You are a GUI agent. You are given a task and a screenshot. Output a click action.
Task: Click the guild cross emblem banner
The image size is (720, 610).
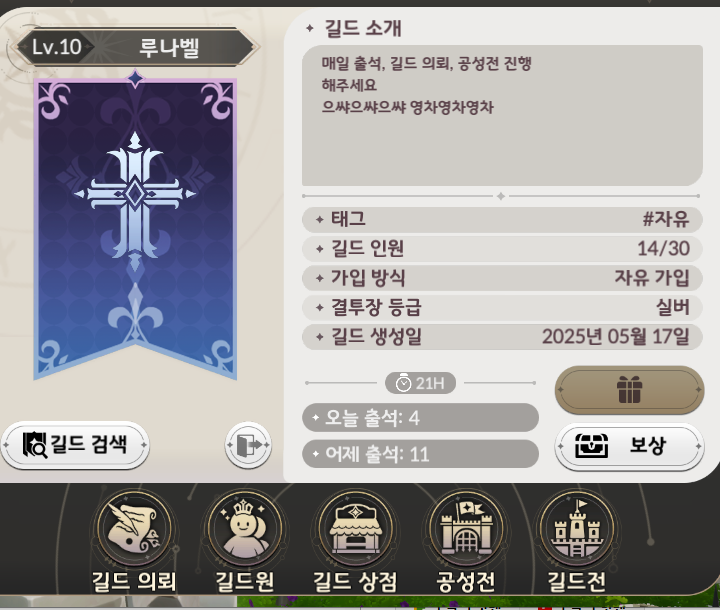point(135,226)
